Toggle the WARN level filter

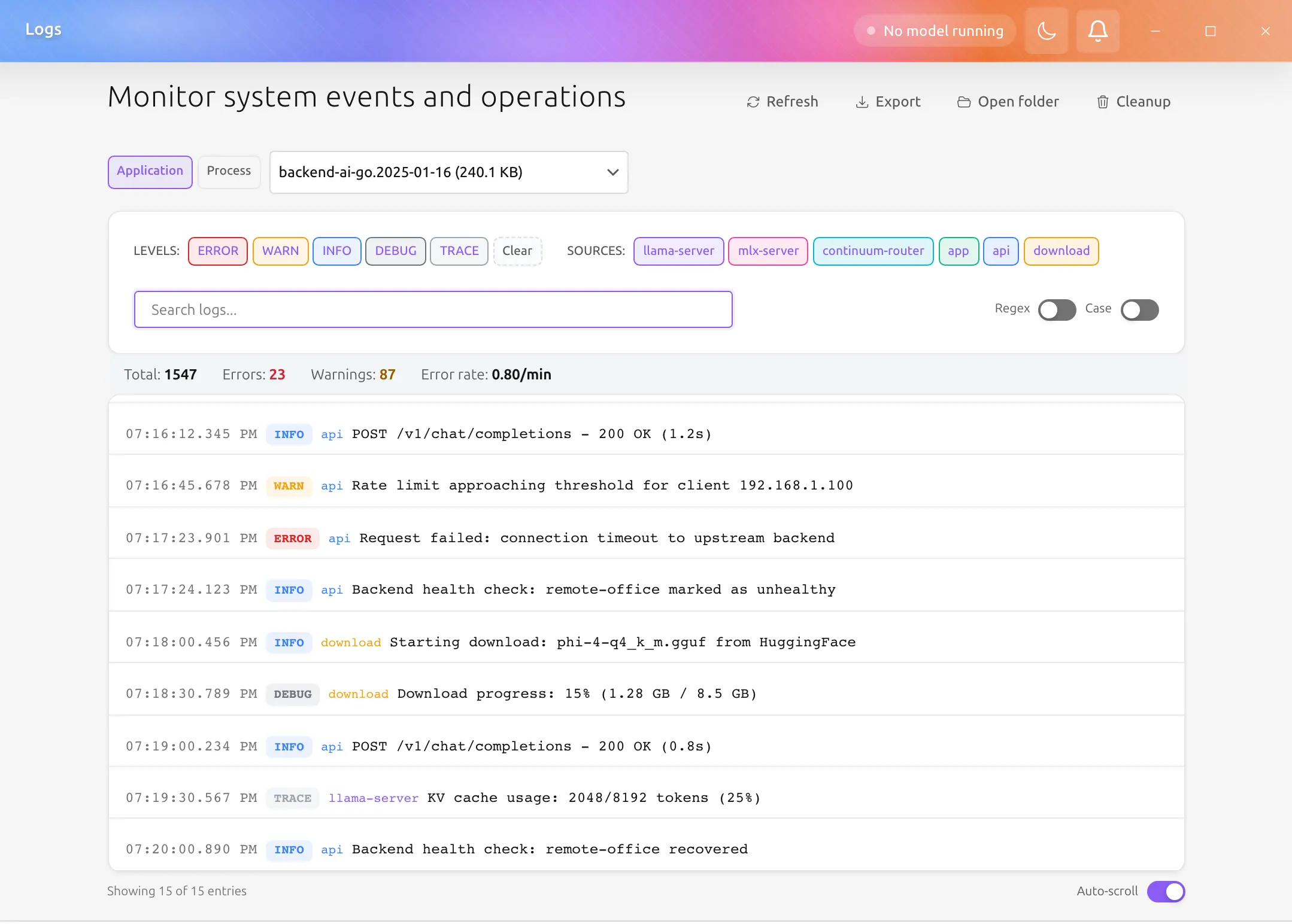click(x=280, y=251)
